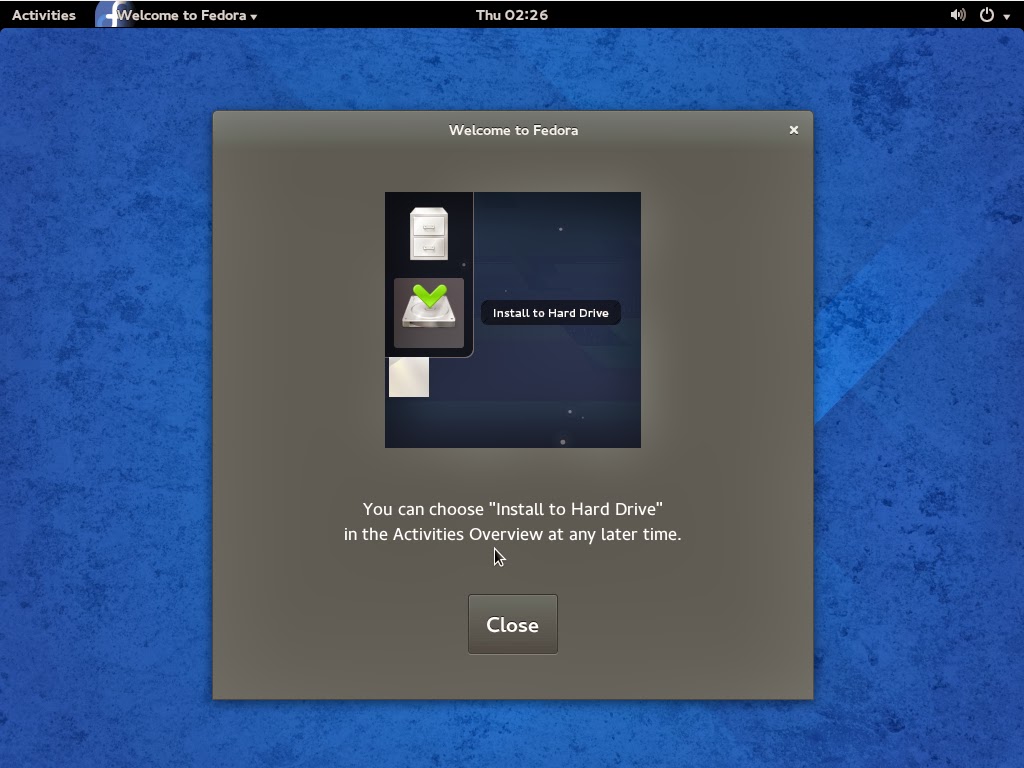The width and height of the screenshot is (1024, 768).
Task: Click the volume speaker icon
Action: tap(957, 14)
